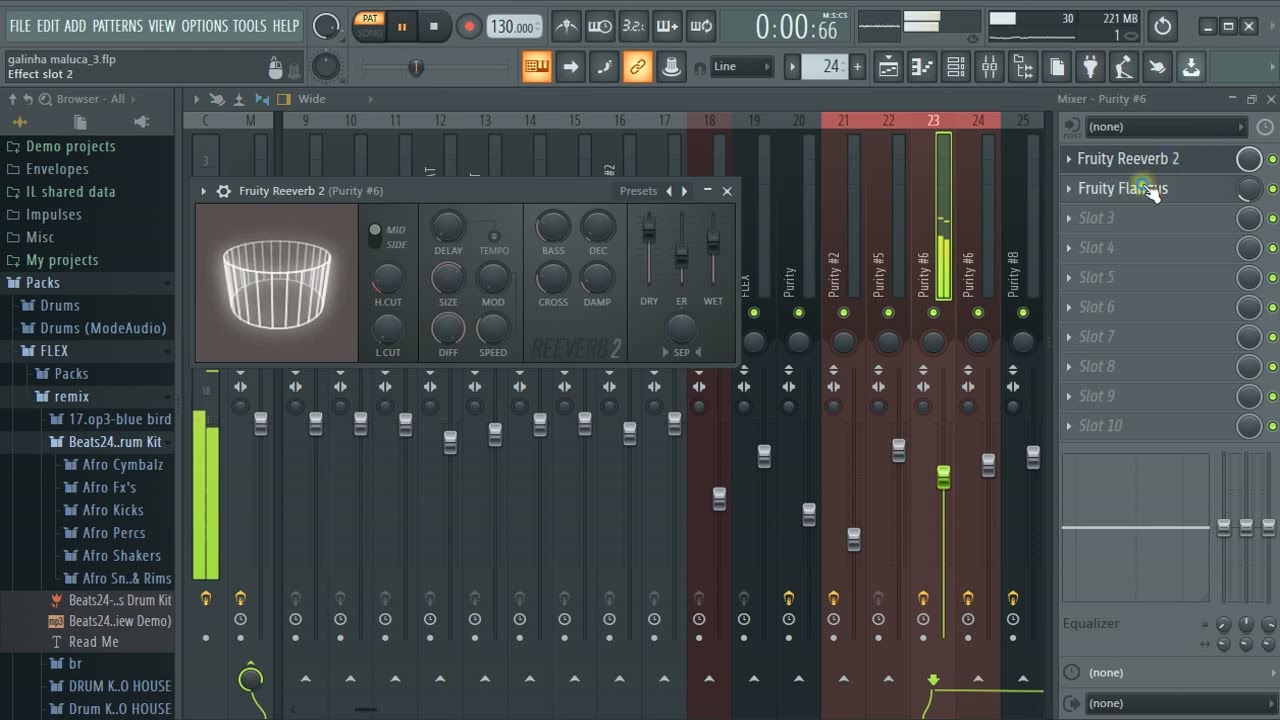Open the Fruity Reeverb 2 slot menu arrow
The image size is (1280, 720).
point(1068,159)
